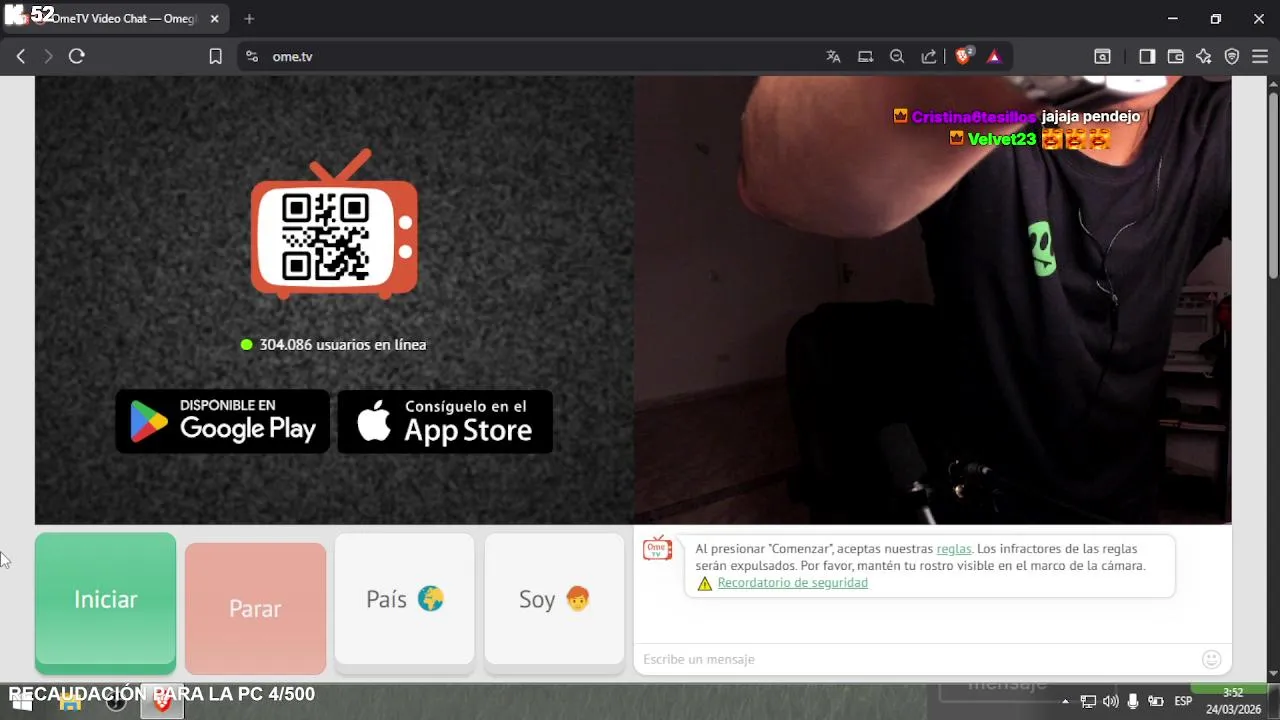Click the taskbar clock and date
Viewport: 1280px width, 720px height.
point(1233,701)
